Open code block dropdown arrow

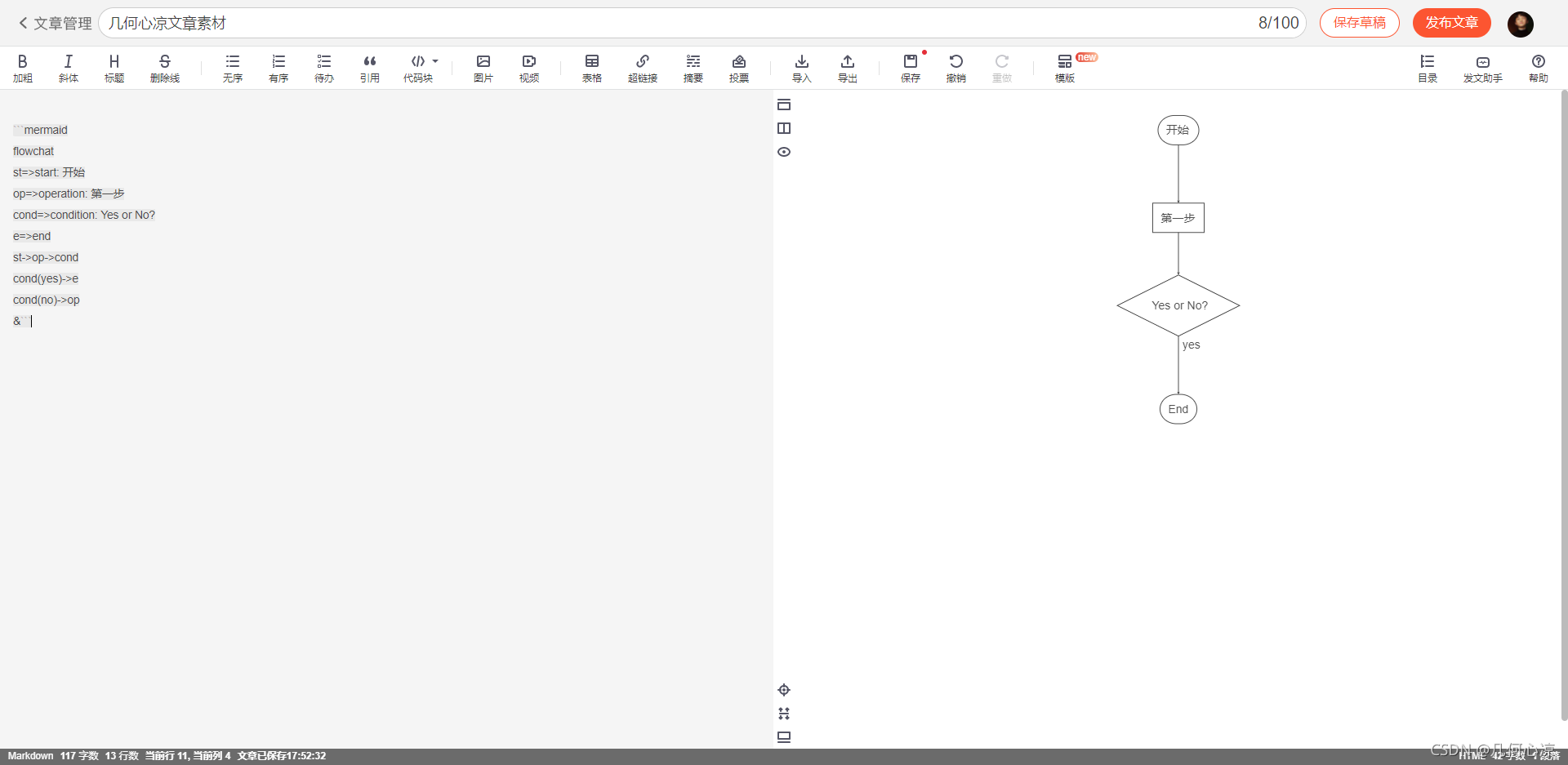[435, 61]
